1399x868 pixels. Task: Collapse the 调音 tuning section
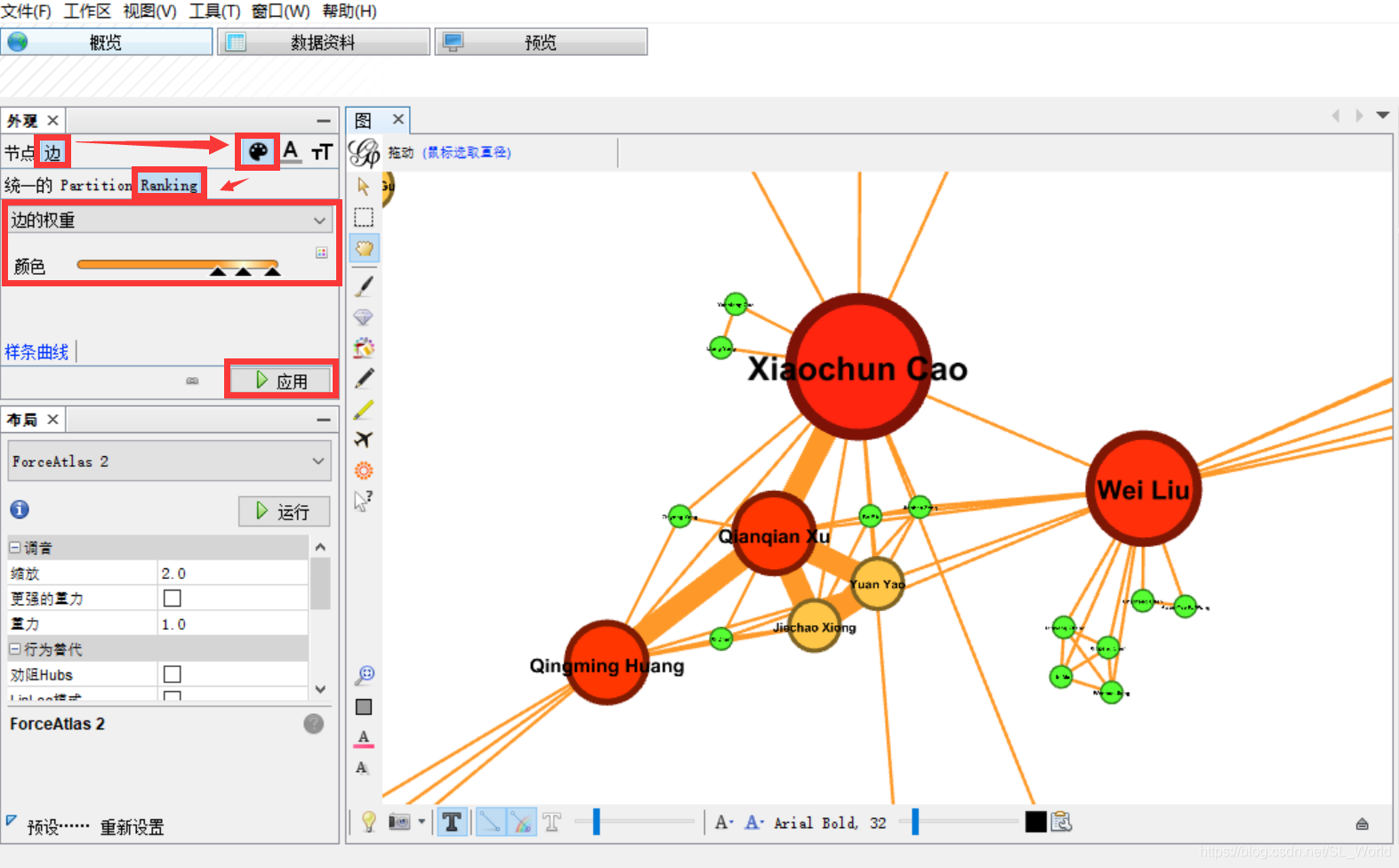coord(15,548)
